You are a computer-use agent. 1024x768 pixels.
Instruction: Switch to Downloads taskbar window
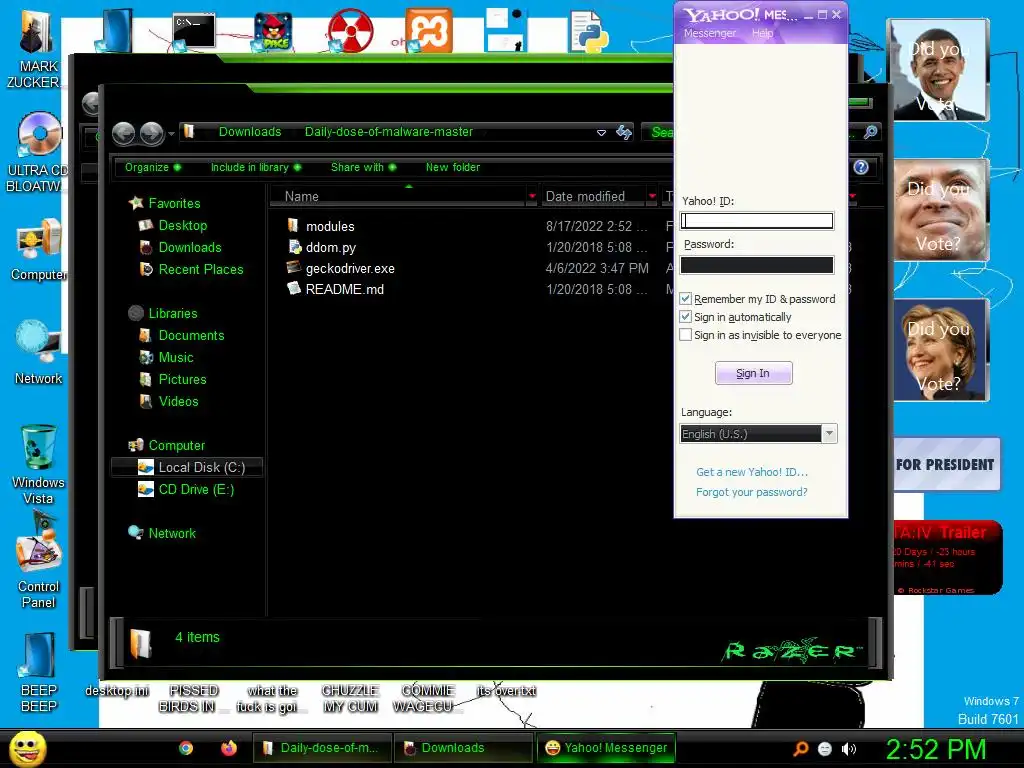[463, 748]
